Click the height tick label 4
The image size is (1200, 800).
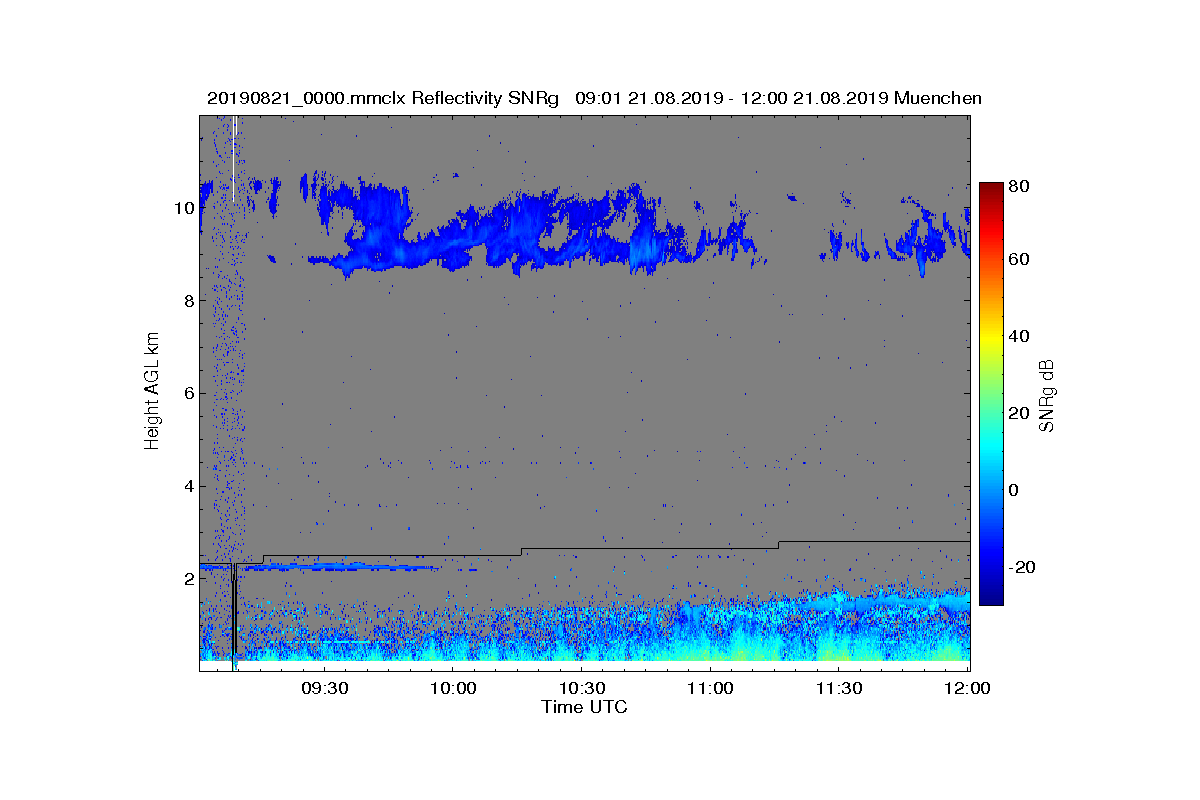[187, 487]
